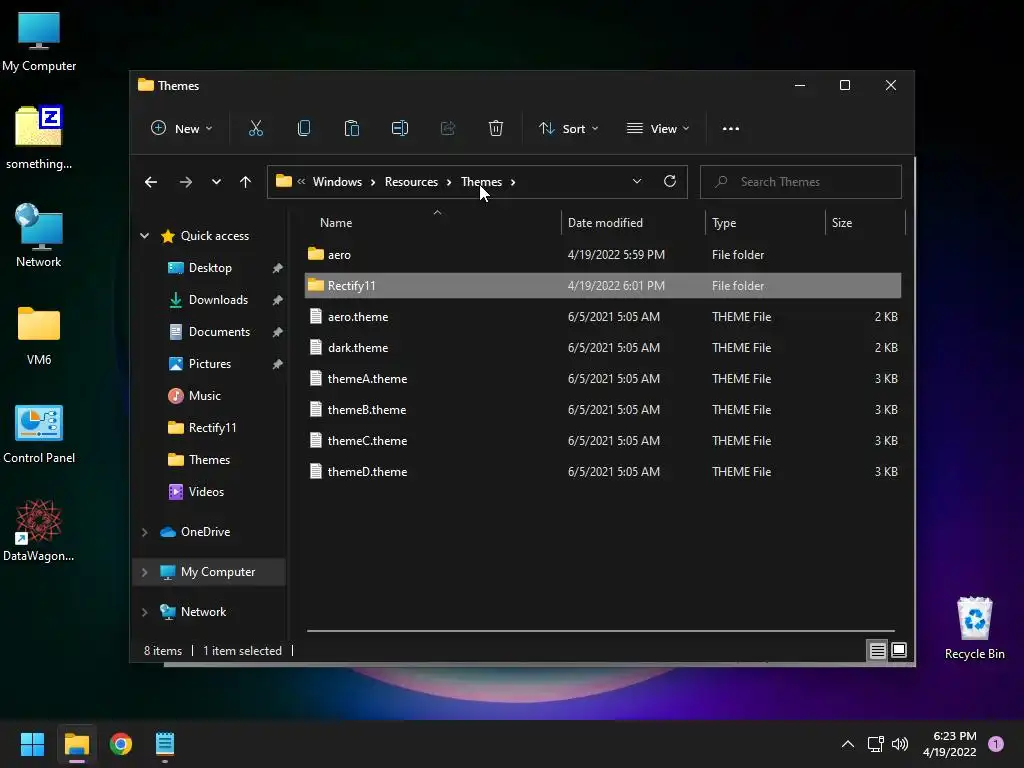This screenshot has width=1024, height=768.
Task: Switch to details view icon in status bar
Action: point(877,650)
